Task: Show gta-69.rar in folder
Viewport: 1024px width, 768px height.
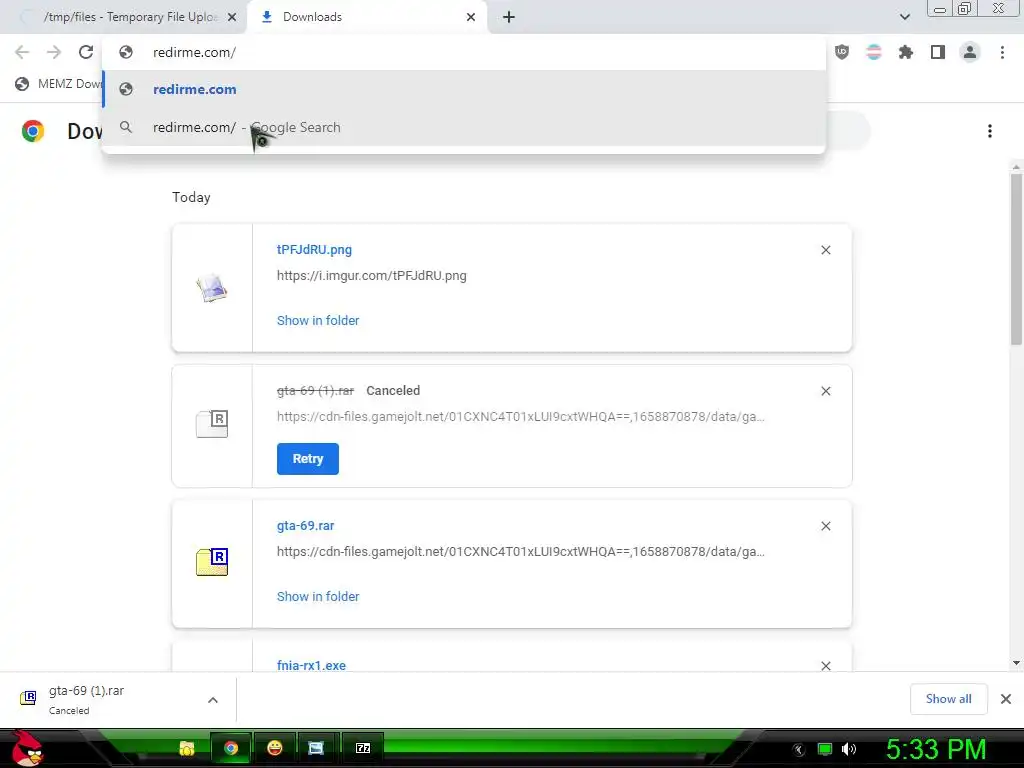Action: (318, 597)
